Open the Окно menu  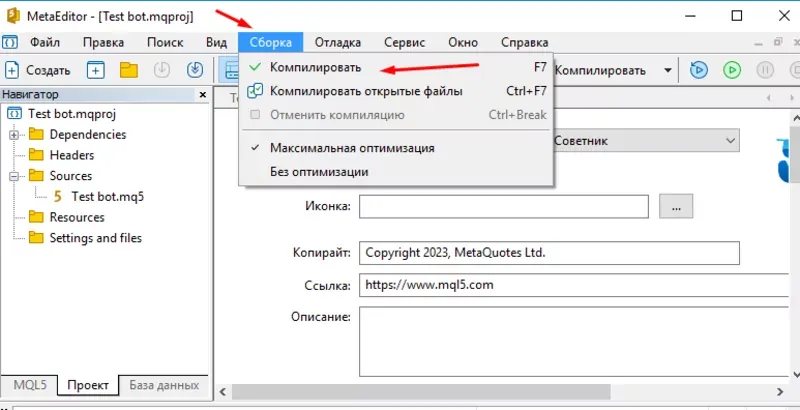pyautogui.click(x=463, y=42)
